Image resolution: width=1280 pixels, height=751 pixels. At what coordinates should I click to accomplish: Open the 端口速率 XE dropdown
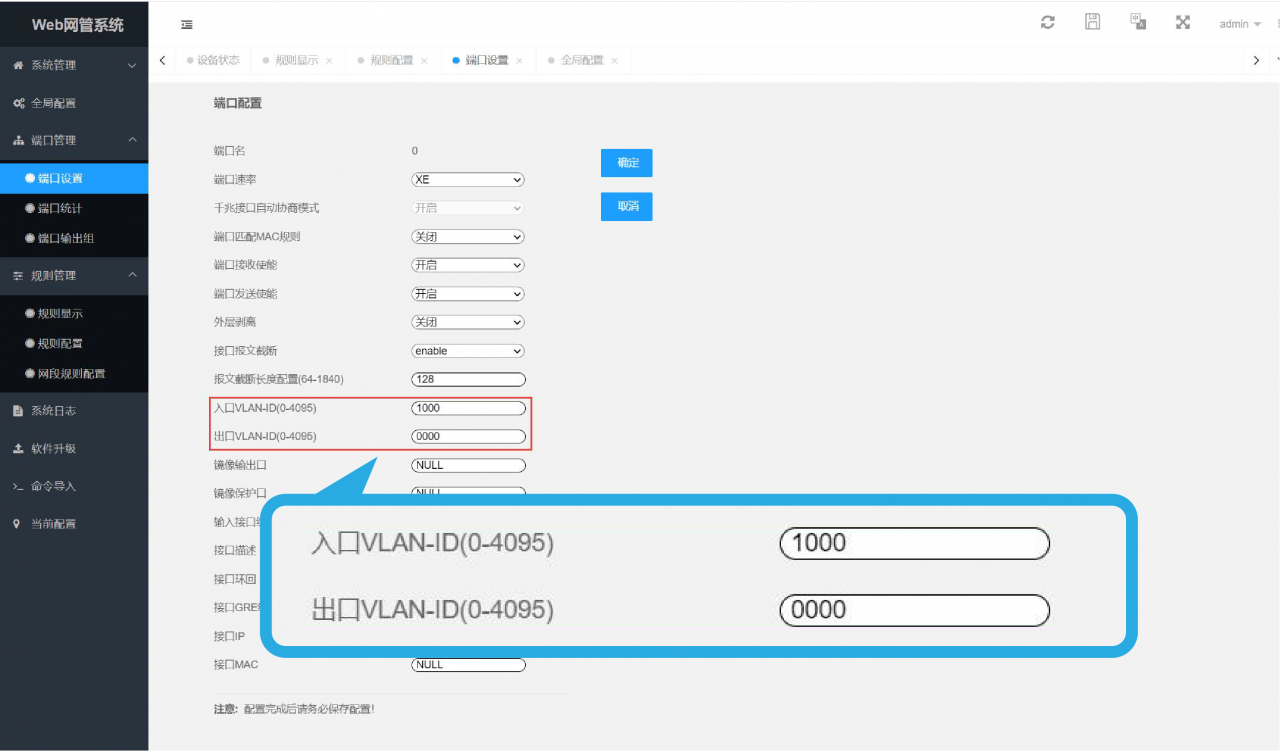click(x=468, y=180)
